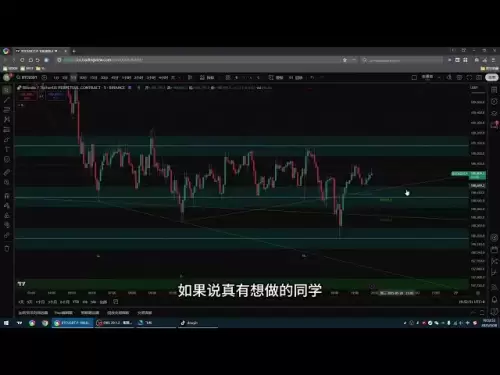Toggle hide all drawings eye icon

click(x=7, y=225)
